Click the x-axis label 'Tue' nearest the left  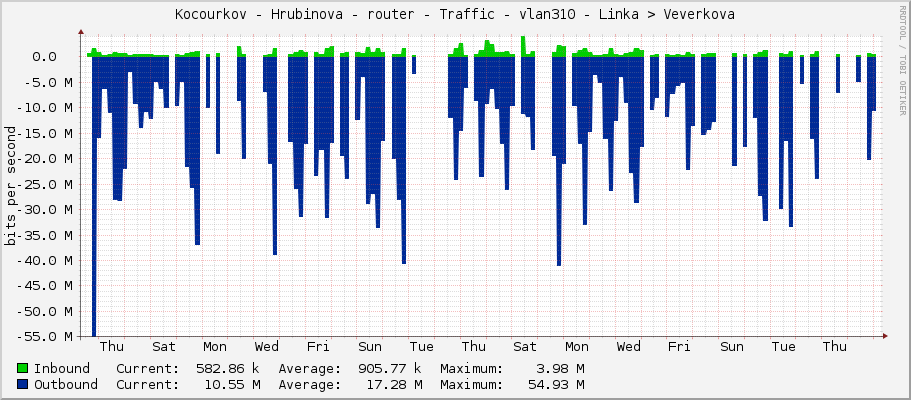pos(422,347)
